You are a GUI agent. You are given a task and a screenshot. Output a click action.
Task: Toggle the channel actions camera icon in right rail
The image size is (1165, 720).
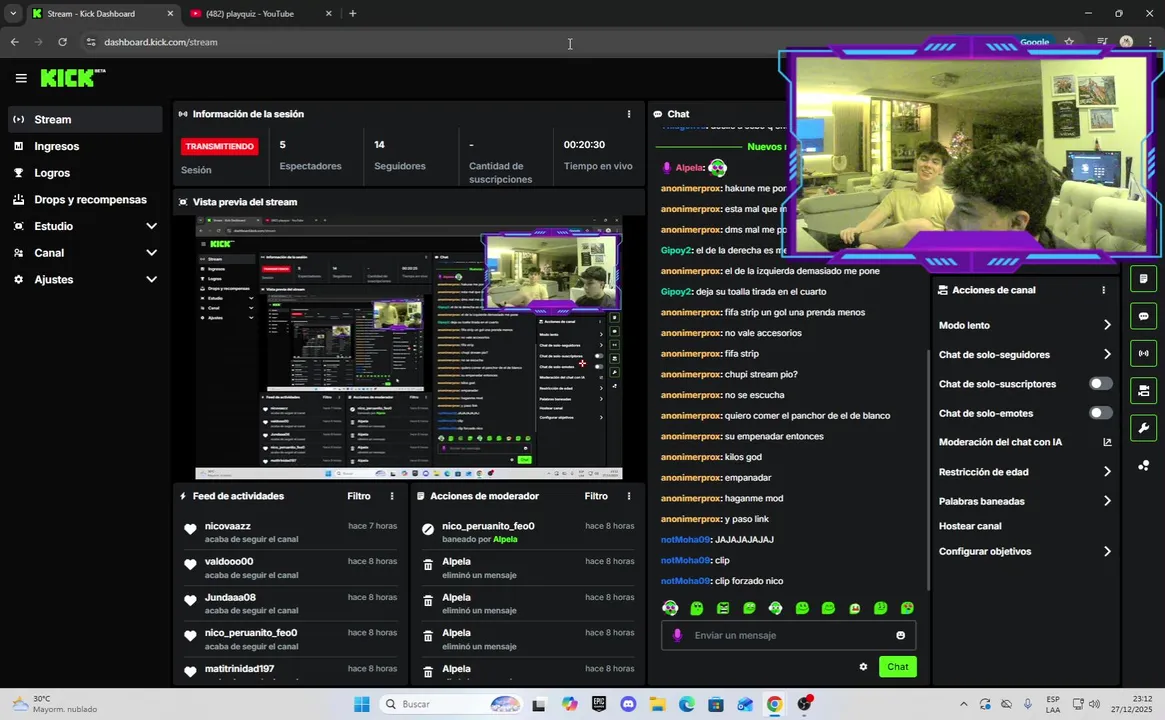coord(1143,391)
